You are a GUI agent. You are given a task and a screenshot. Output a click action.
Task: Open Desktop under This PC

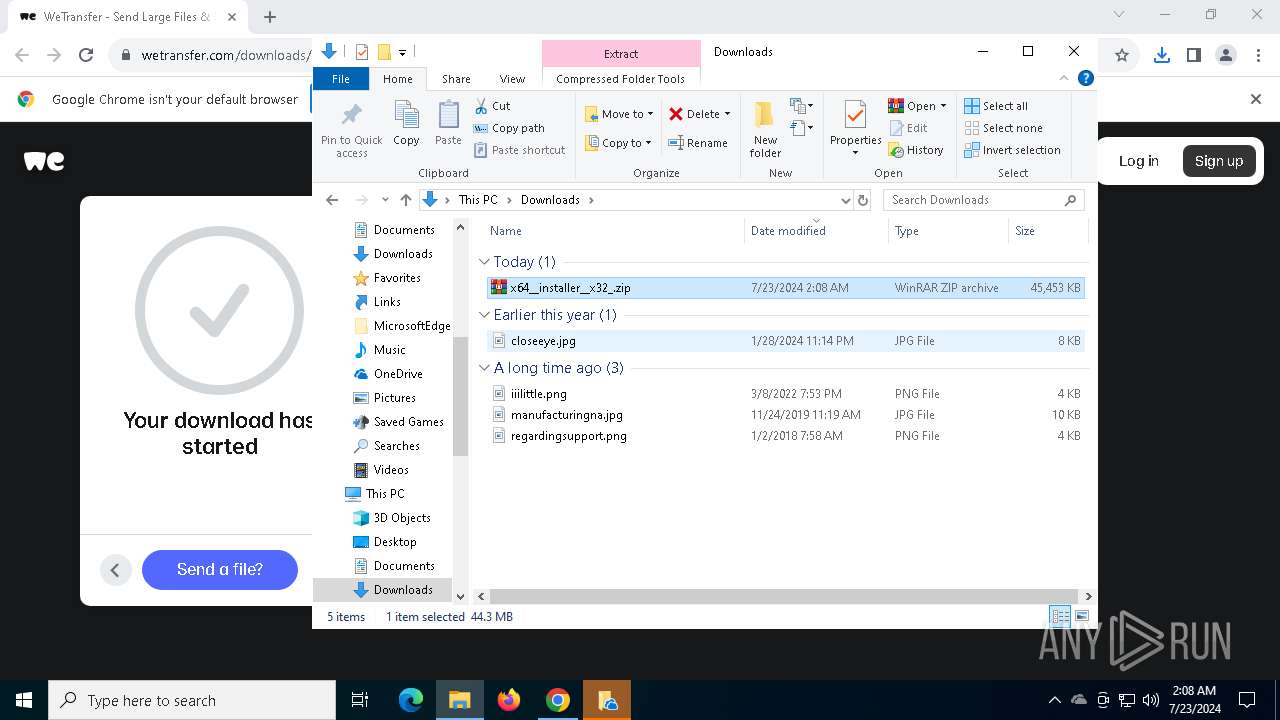[x=385, y=542]
